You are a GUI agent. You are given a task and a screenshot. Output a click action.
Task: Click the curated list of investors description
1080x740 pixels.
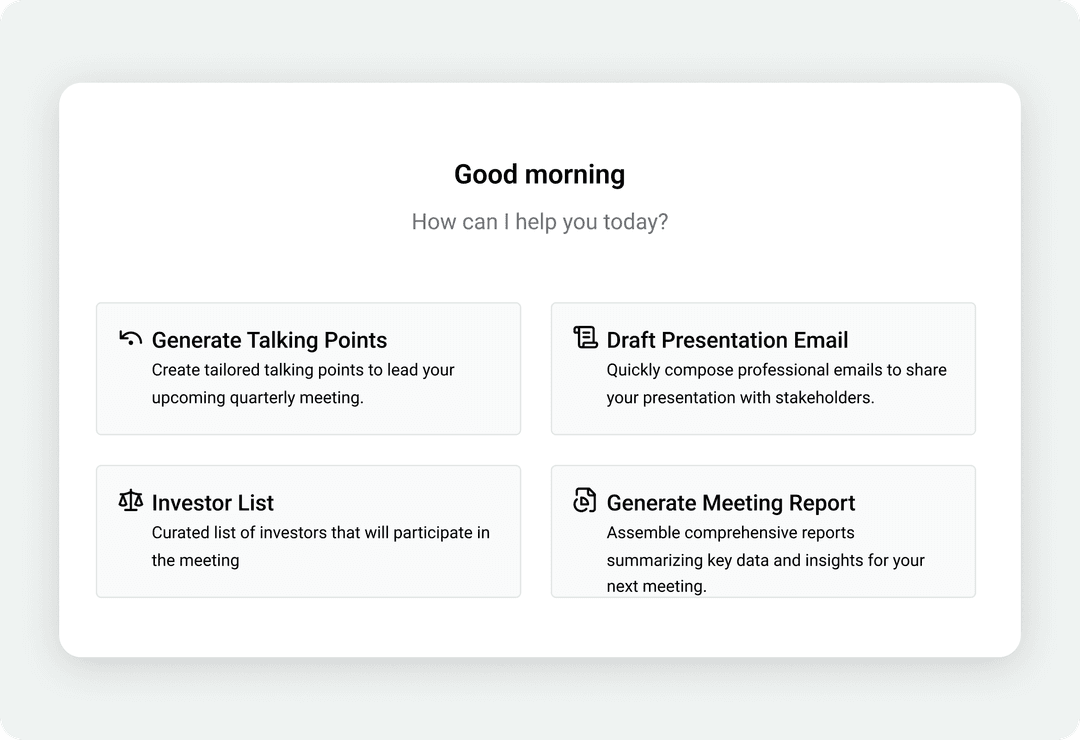click(319, 546)
